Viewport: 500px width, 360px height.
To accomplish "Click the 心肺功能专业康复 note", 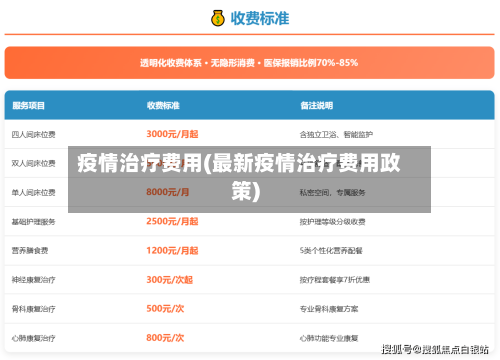I will tap(329, 338).
